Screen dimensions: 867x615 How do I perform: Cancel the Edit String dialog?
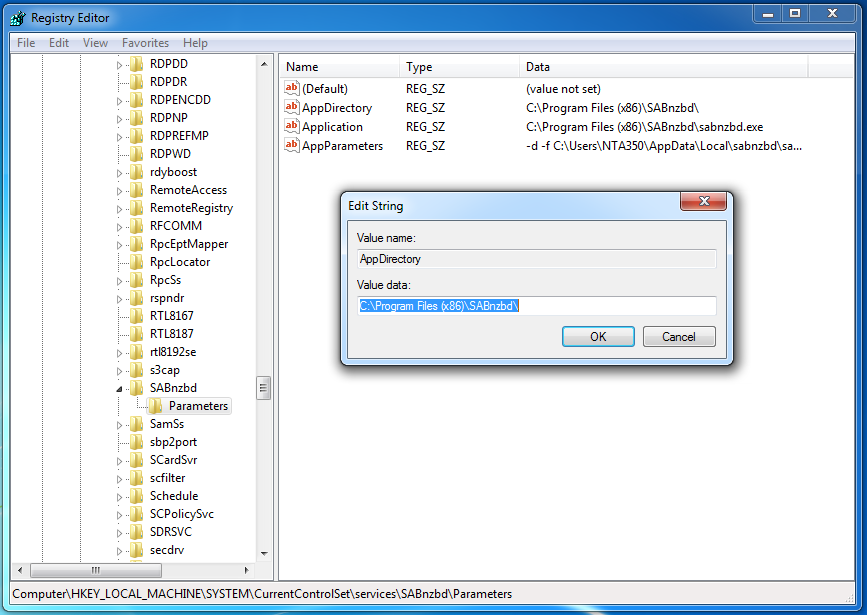[679, 336]
